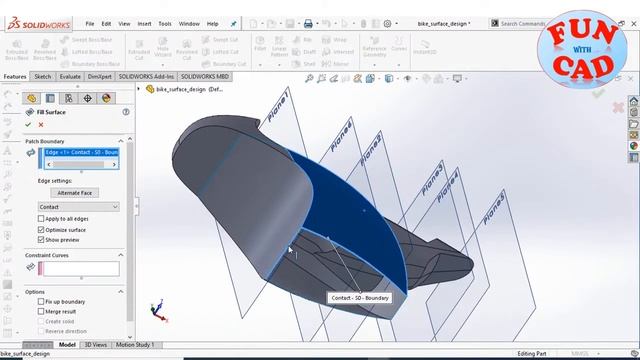
Task: Open the ConfigurationManager tab icon
Action: point(69,98)
